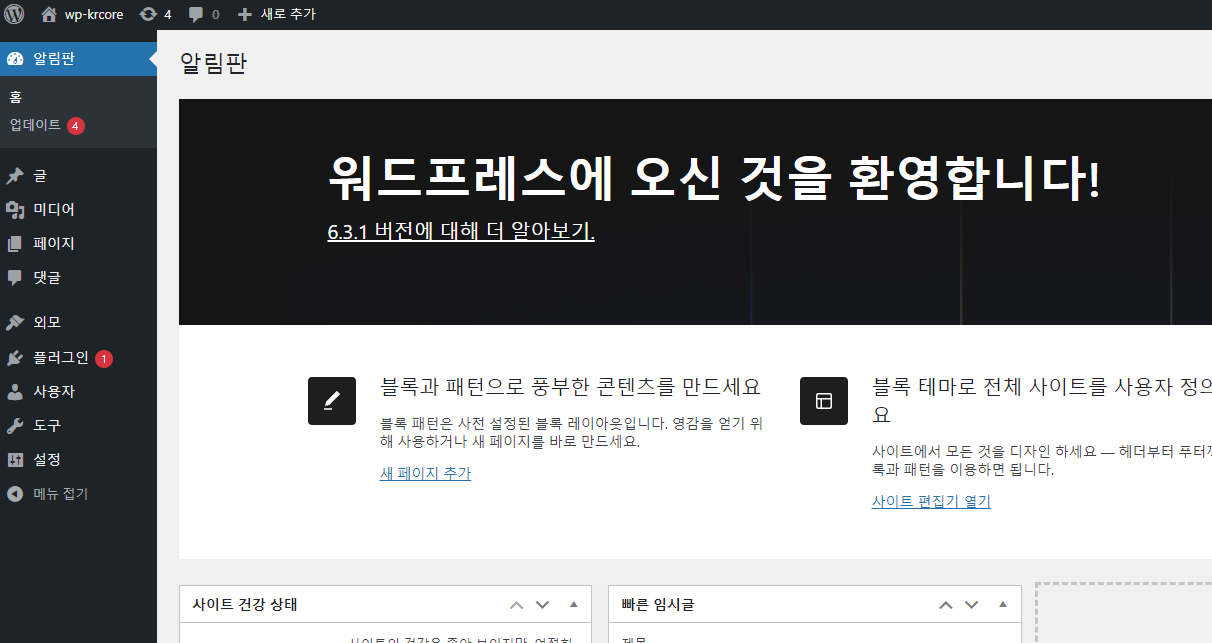Move 사이트 건강 상태 box down
Screen dimensions: 1212x643
coord(543,605)
